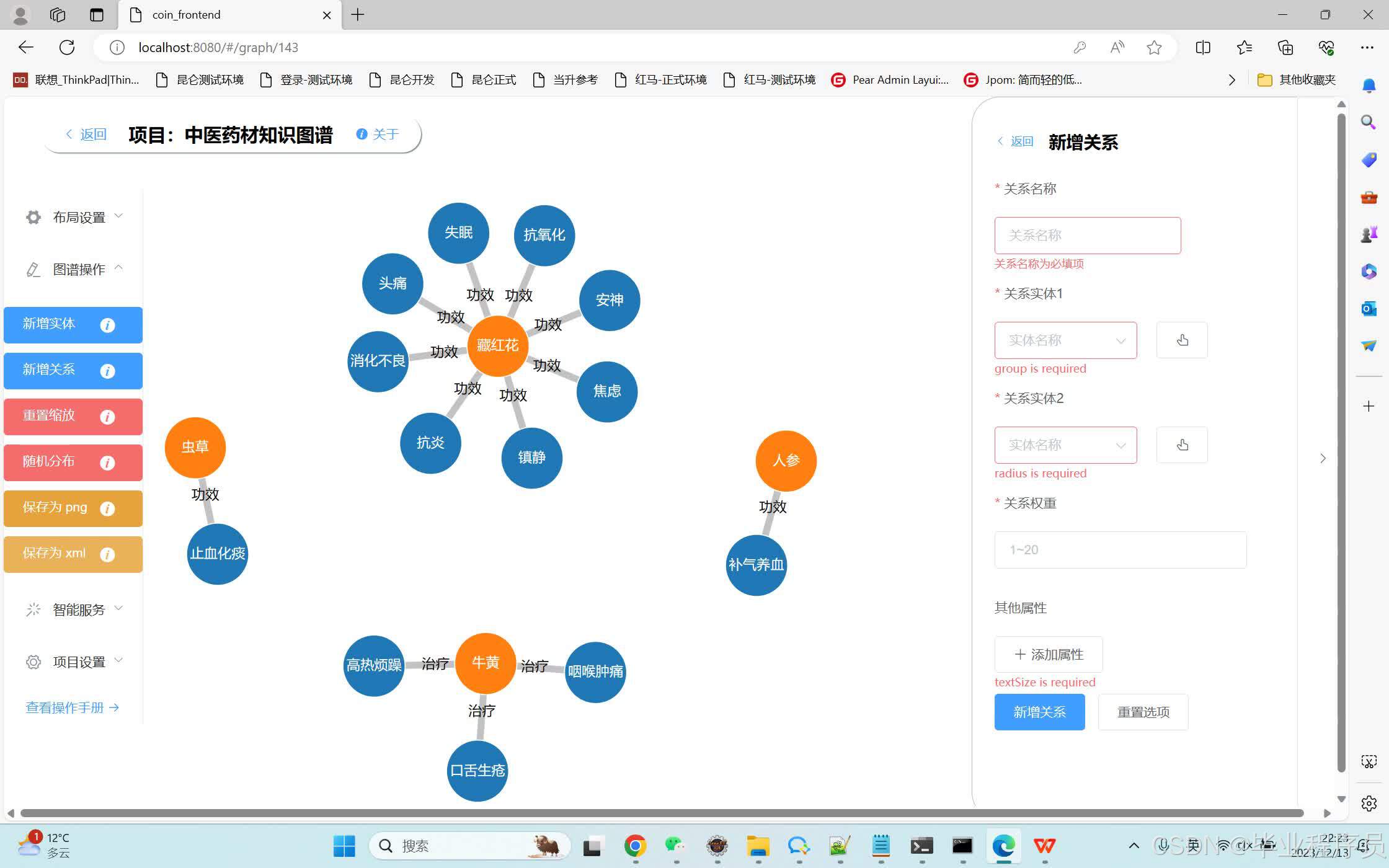Click info icon on 重置缩放 button

tap(107, 417)
